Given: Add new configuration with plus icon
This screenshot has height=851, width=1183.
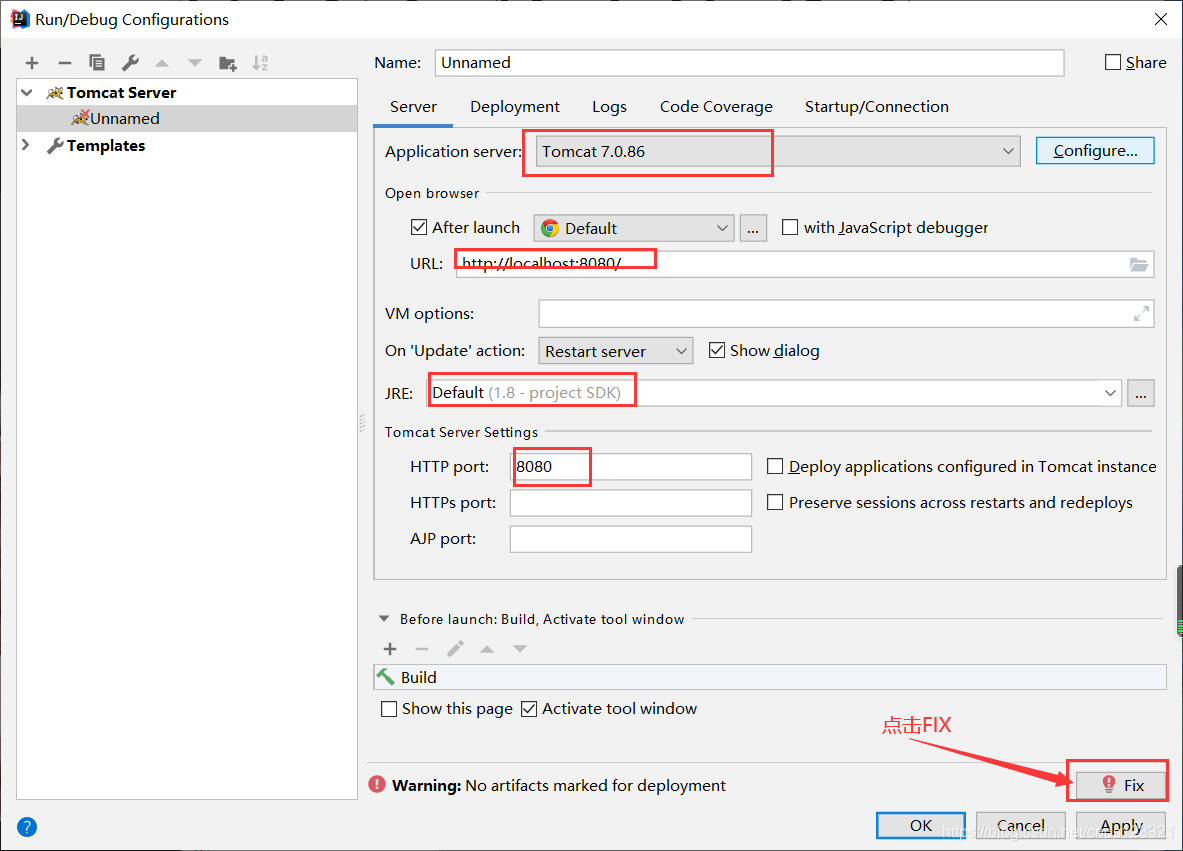Looking at the screenshot, I should click(x=32, y=63).
